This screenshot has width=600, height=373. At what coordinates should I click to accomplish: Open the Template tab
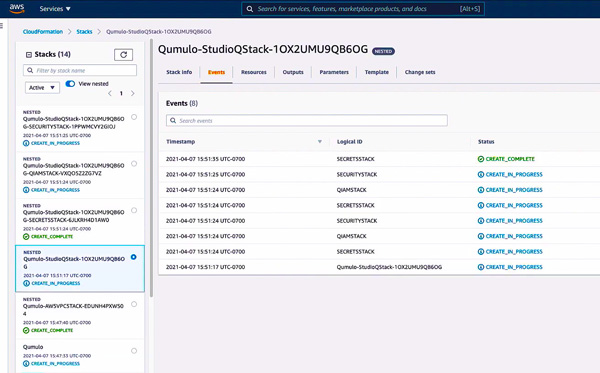click(x=377, y=72)
